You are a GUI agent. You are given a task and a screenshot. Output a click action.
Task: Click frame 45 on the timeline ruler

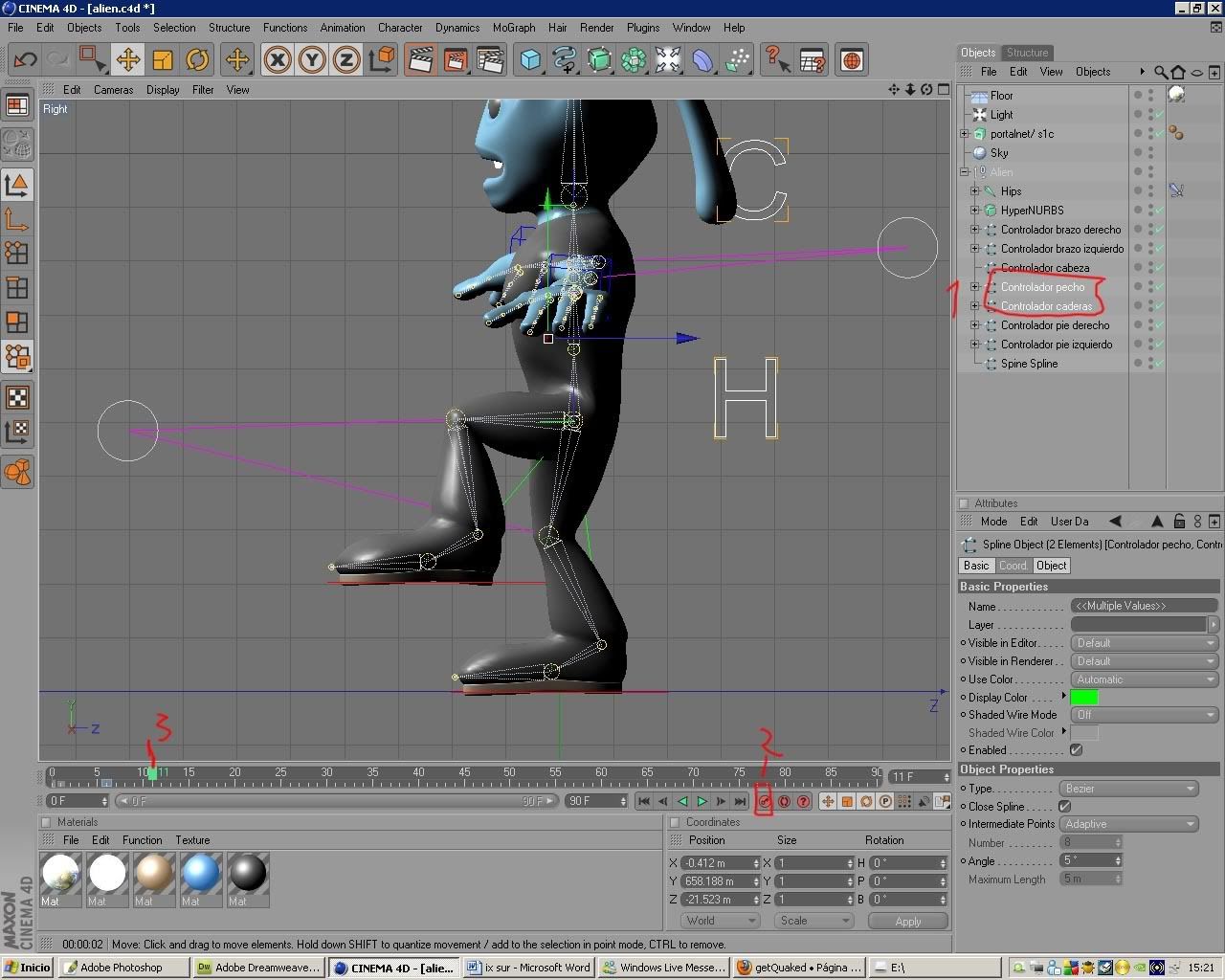[464, 772]
